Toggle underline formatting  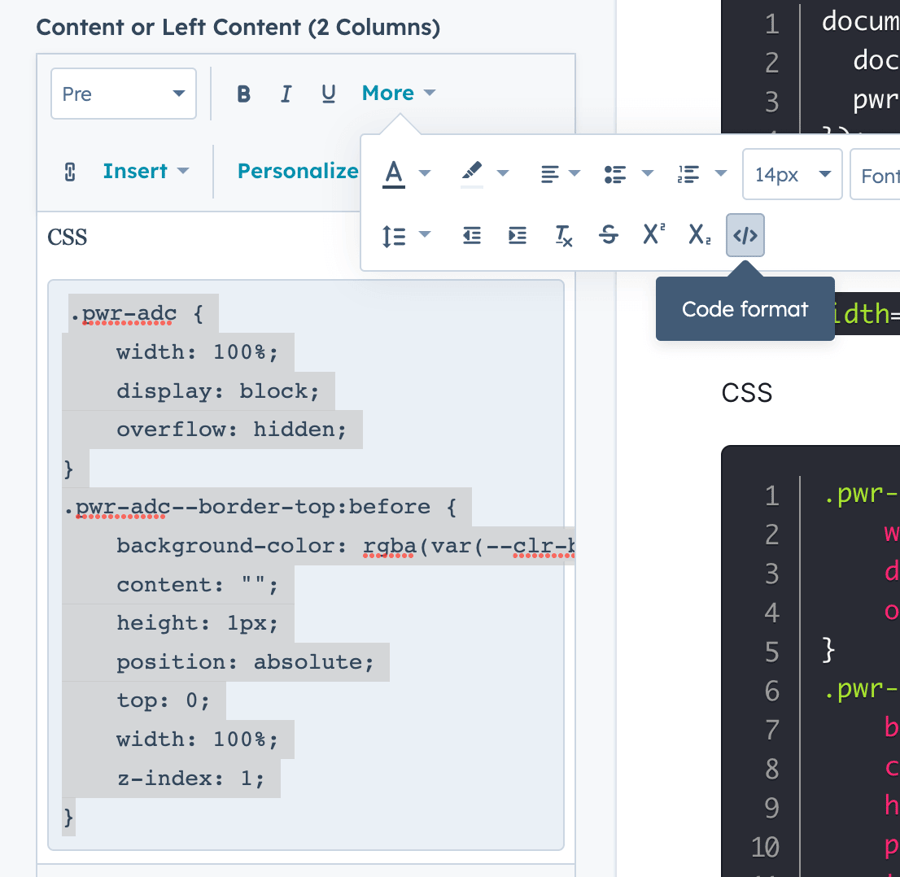(328, 93)
